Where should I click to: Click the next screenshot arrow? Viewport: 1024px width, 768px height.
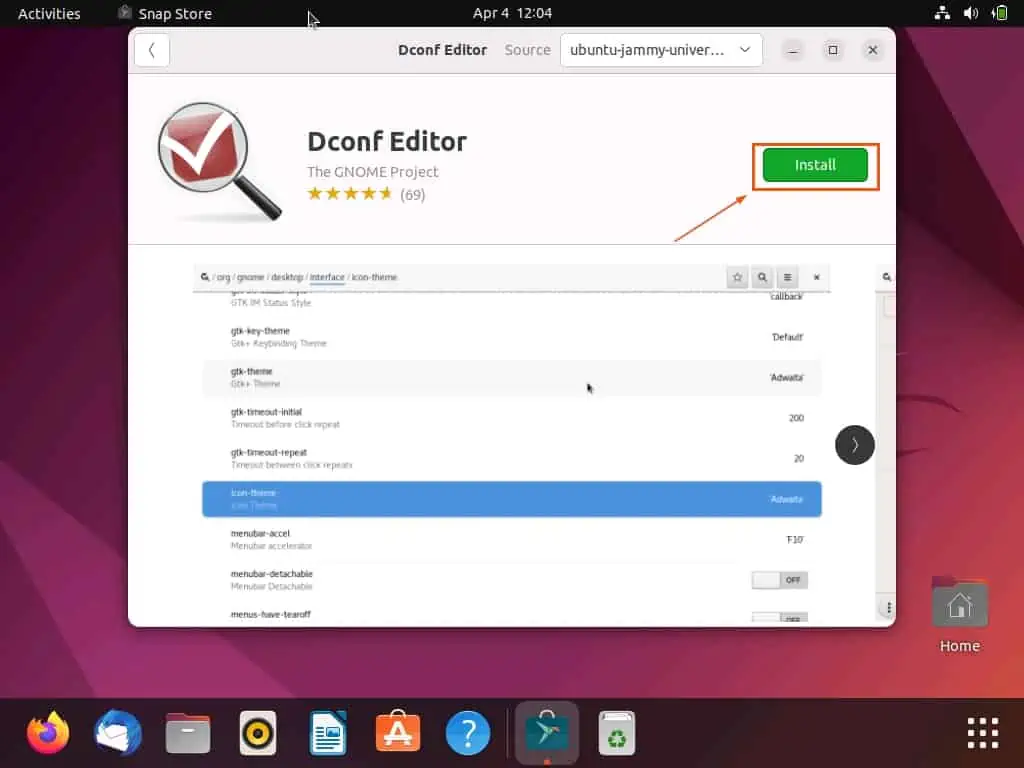(855, 445)
